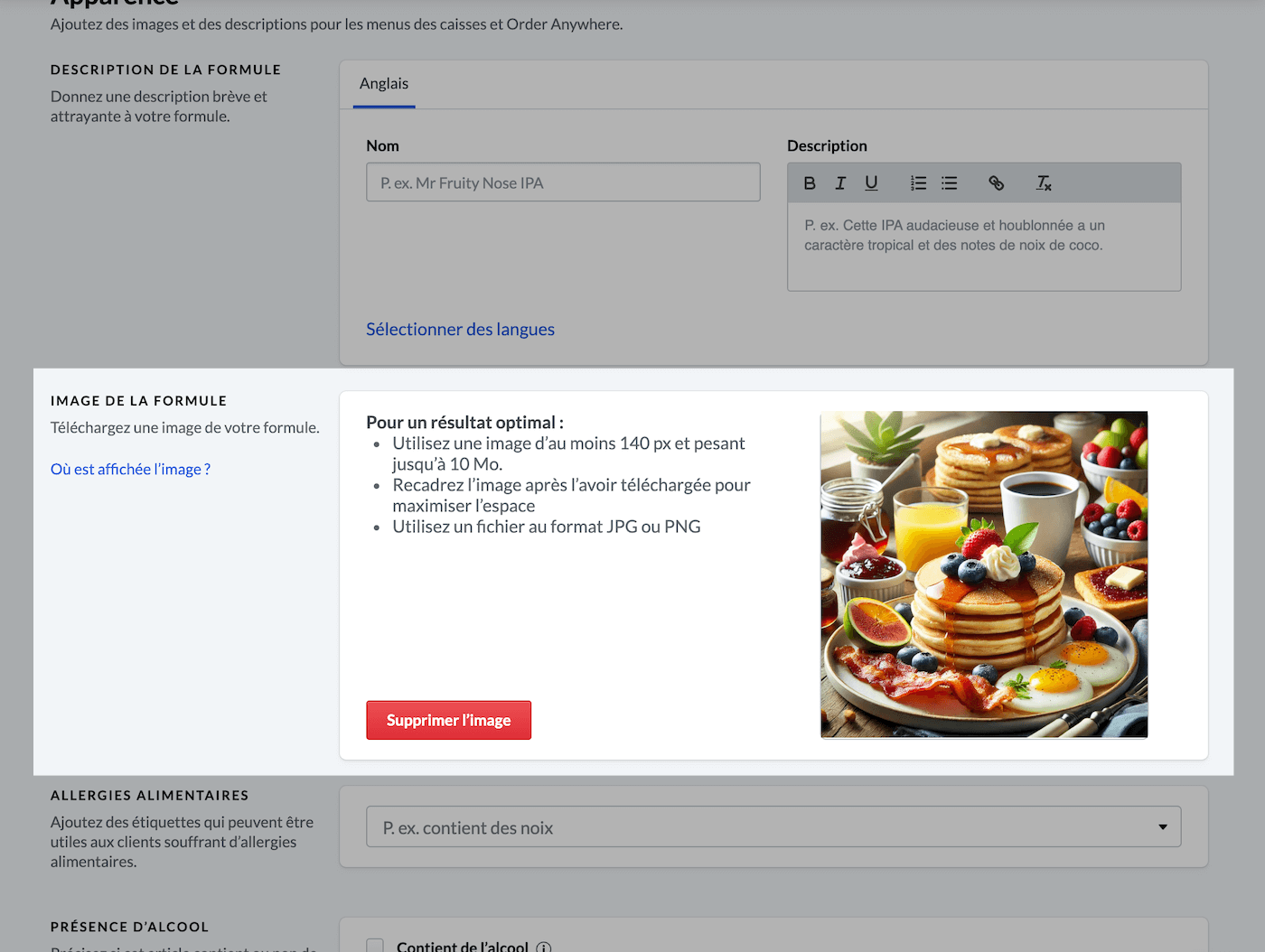Image resolution: width=1265 pixels, height=952 pixels.
Task: Open the Sélectionner des langues link
Action: point(460,330)
